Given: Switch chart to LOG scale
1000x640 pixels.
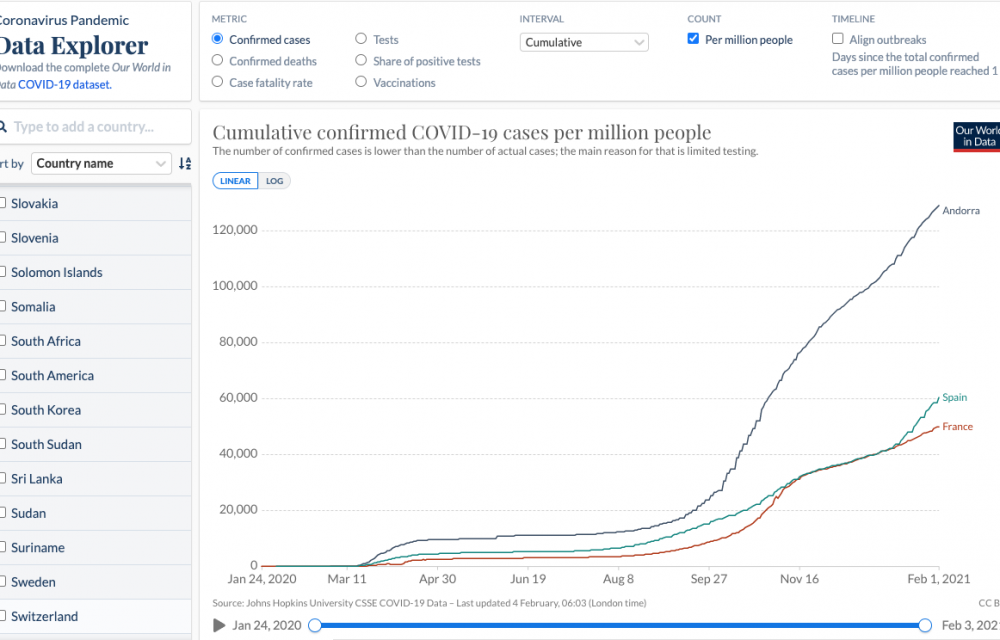Looking at the screenshot, I should 274,181.
